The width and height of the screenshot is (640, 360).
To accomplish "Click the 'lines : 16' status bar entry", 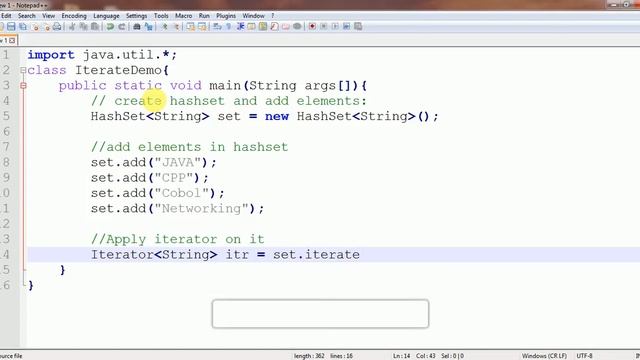I will 342,356.
